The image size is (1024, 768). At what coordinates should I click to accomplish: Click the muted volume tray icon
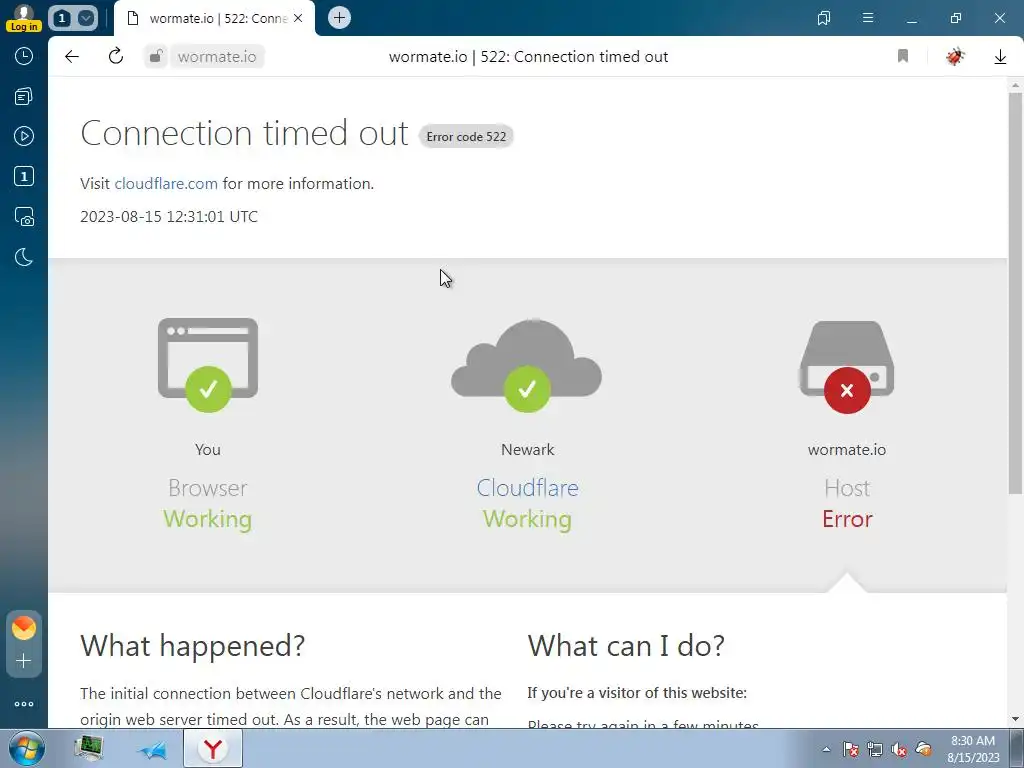pyautogui.click(x=899, y=749)
